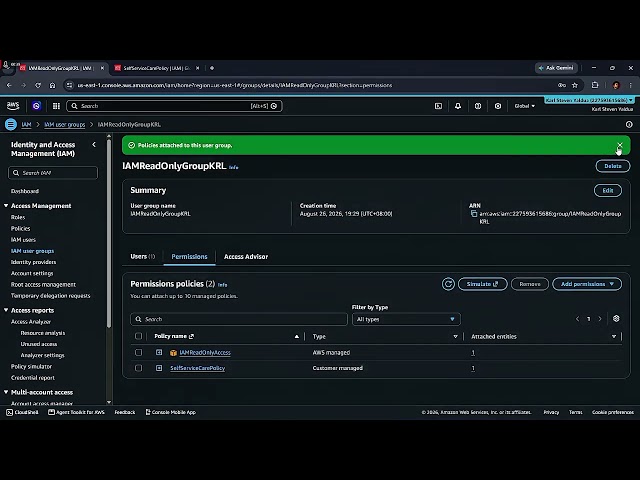Sort by Policy name column
The width and height of the screenshot is (640, 480).
(x=297, y=336)
